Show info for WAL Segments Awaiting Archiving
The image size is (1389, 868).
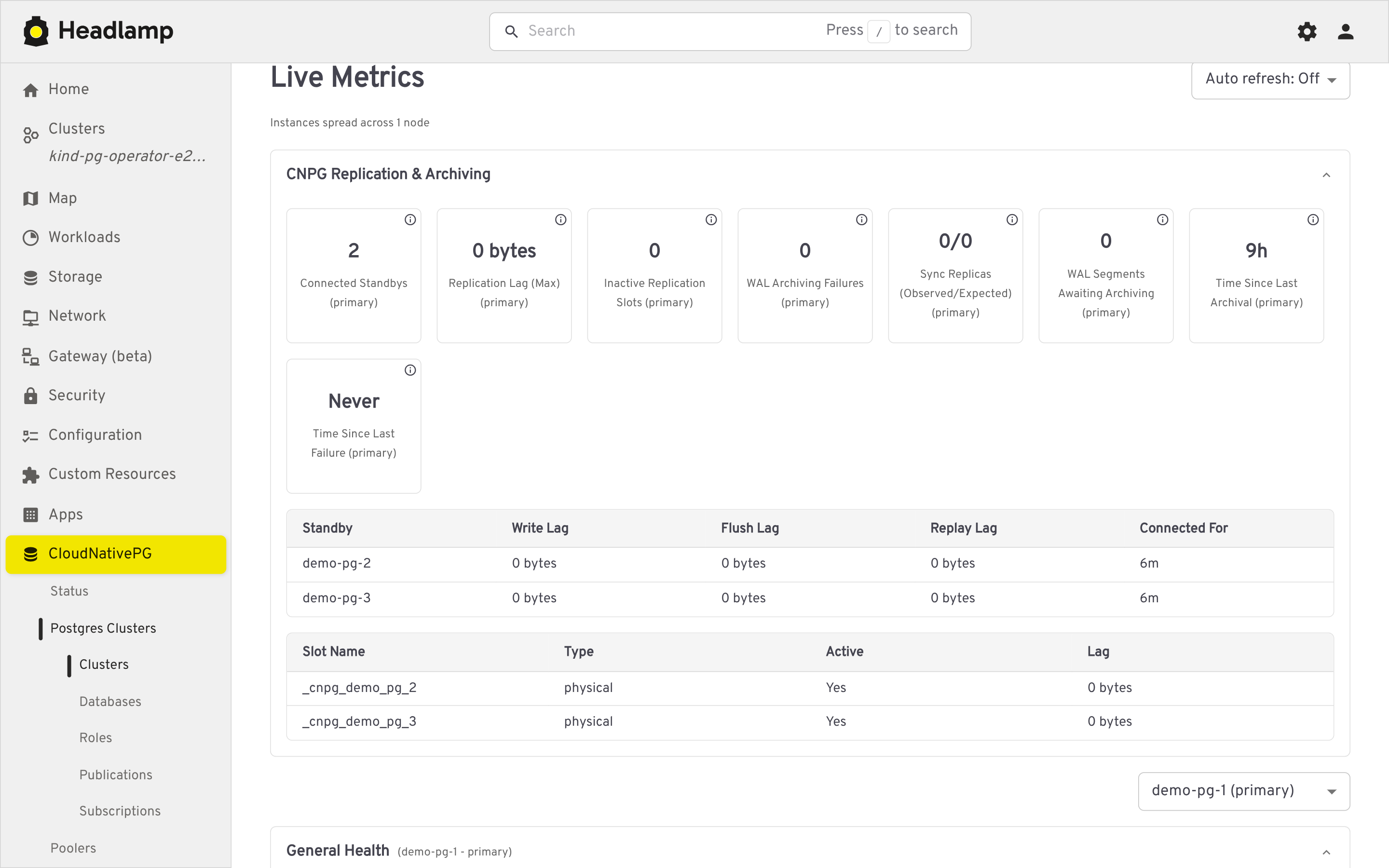1162,219
